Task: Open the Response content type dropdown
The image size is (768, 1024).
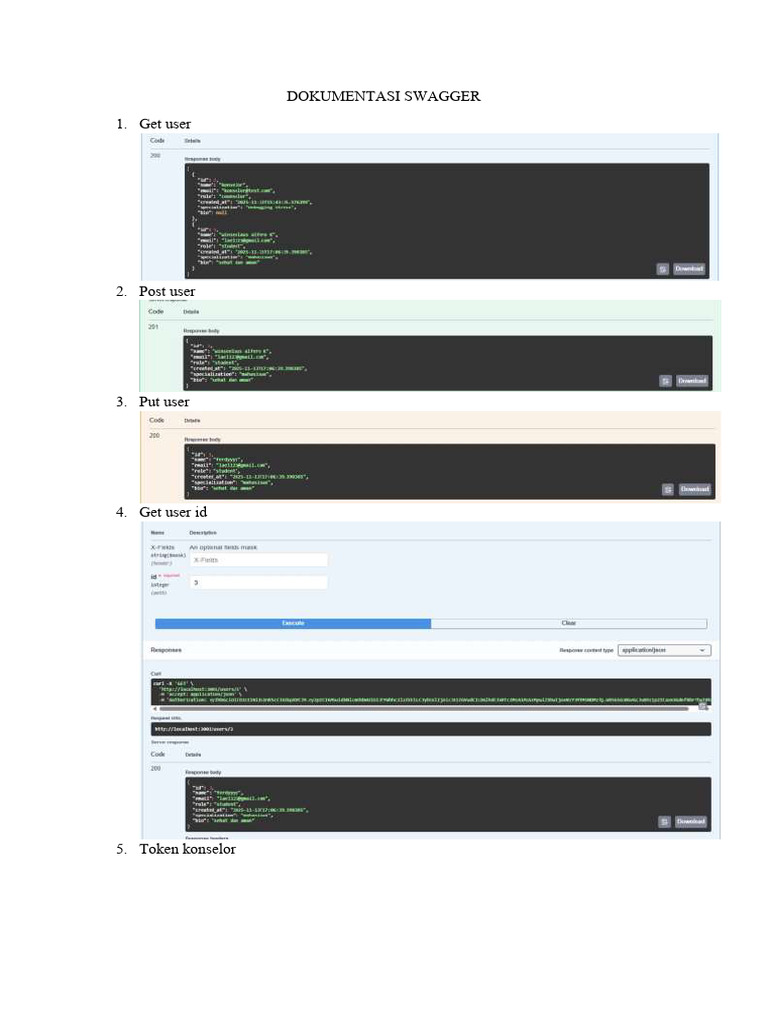Action: coord(664,650)
